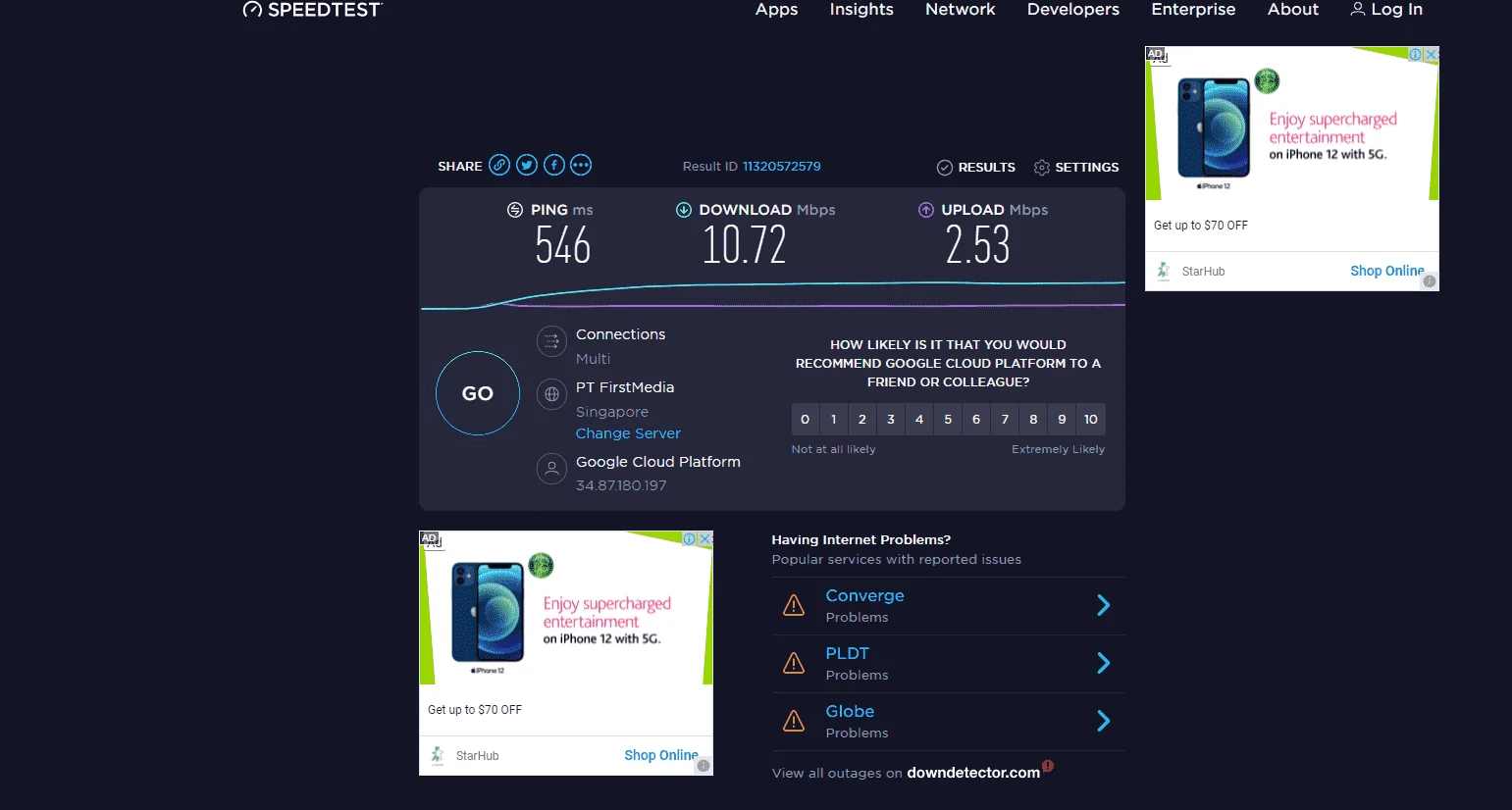Click Shop Online in bottom-left ad

click(x=661, y=755)
